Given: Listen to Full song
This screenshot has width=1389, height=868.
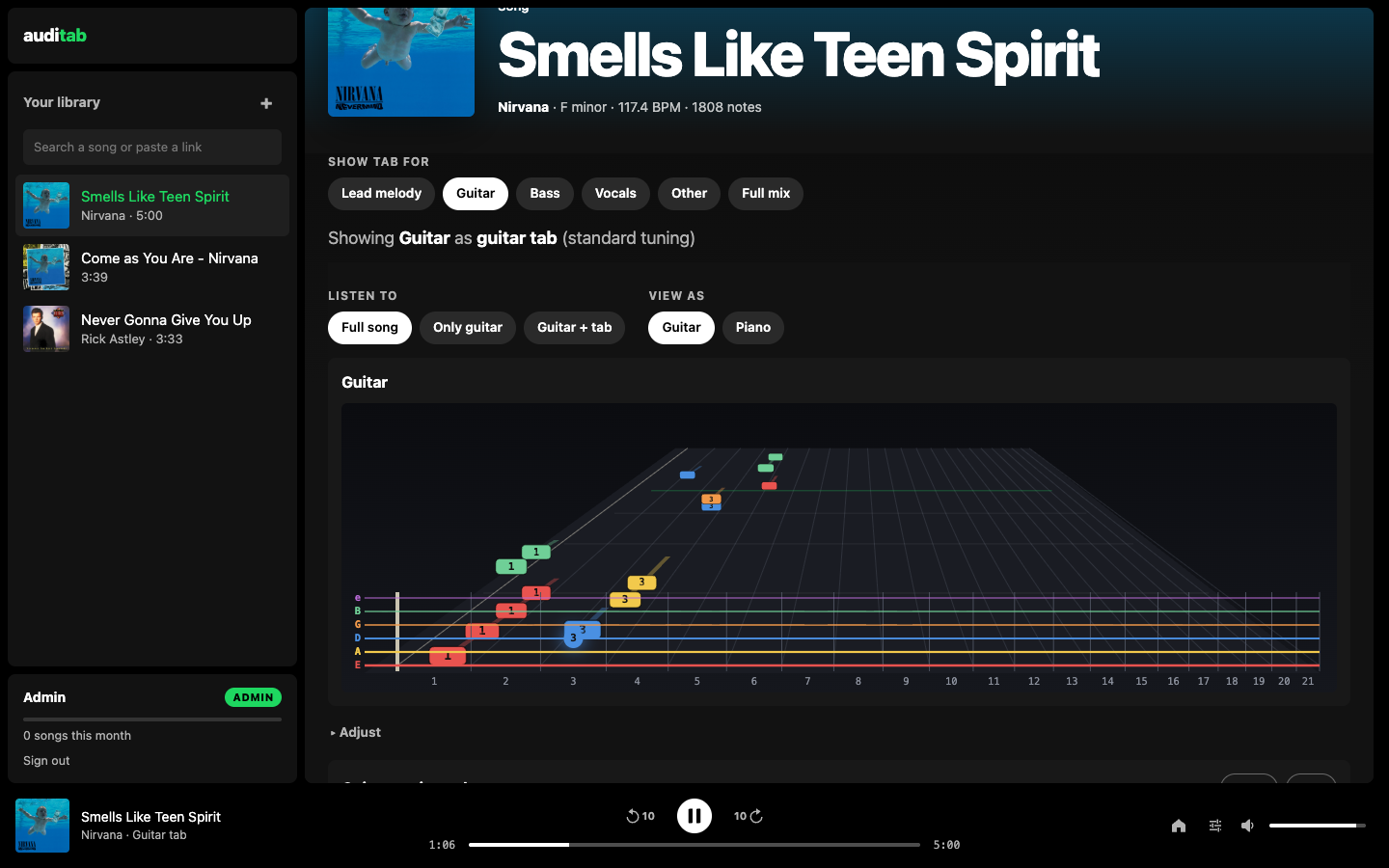Looking at the screenshot, I should [x=369, y=328].
